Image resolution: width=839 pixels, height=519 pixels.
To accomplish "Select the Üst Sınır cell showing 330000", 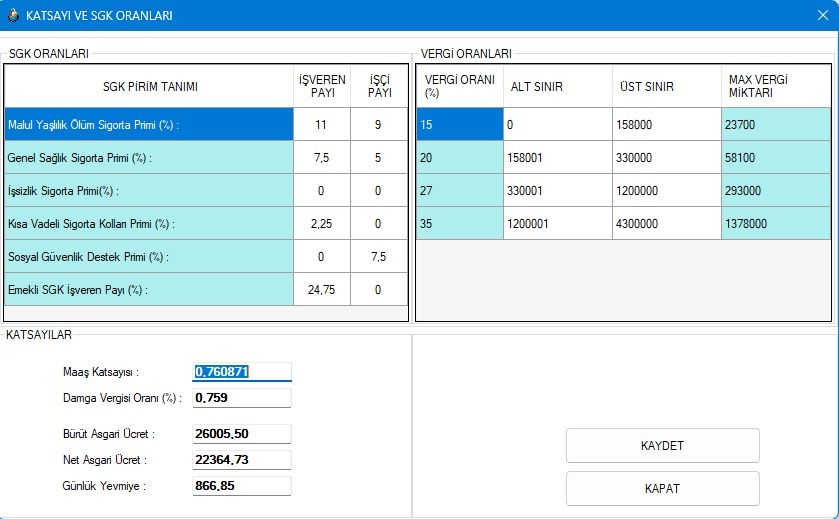I will [x=666, y=158].
